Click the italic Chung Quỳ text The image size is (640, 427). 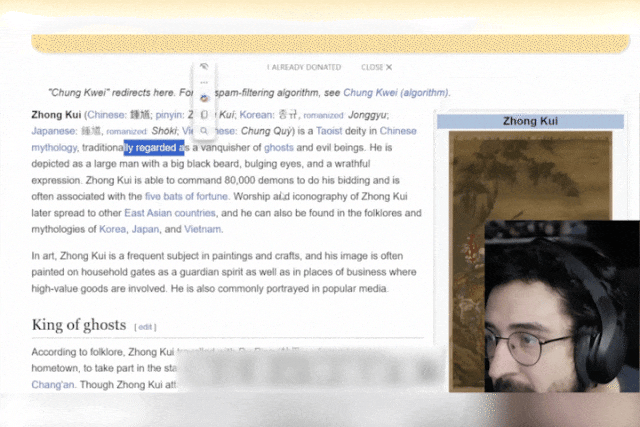[x=266, y=131]
